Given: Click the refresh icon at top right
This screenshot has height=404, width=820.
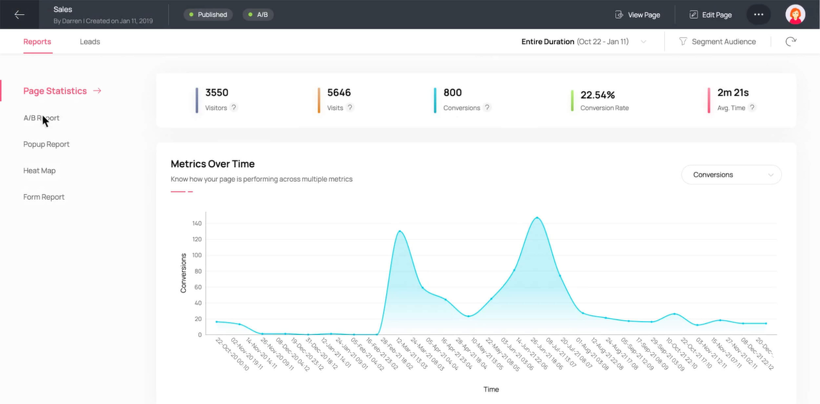Looking at the screenshot, I should click(x=790, y=42).
